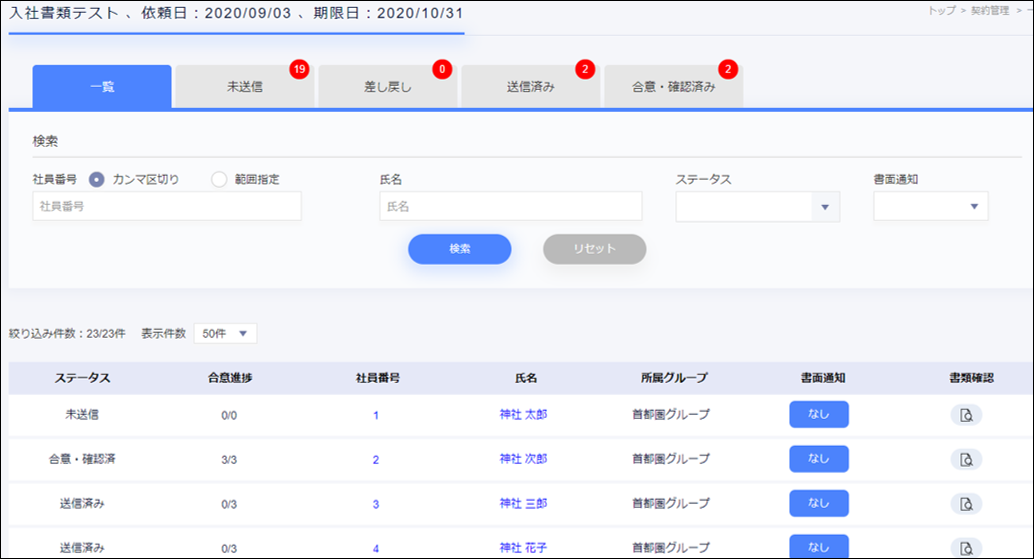1034x559 pixels.
Task: Click the 書面通知 column header
Action: pos(823,378)
